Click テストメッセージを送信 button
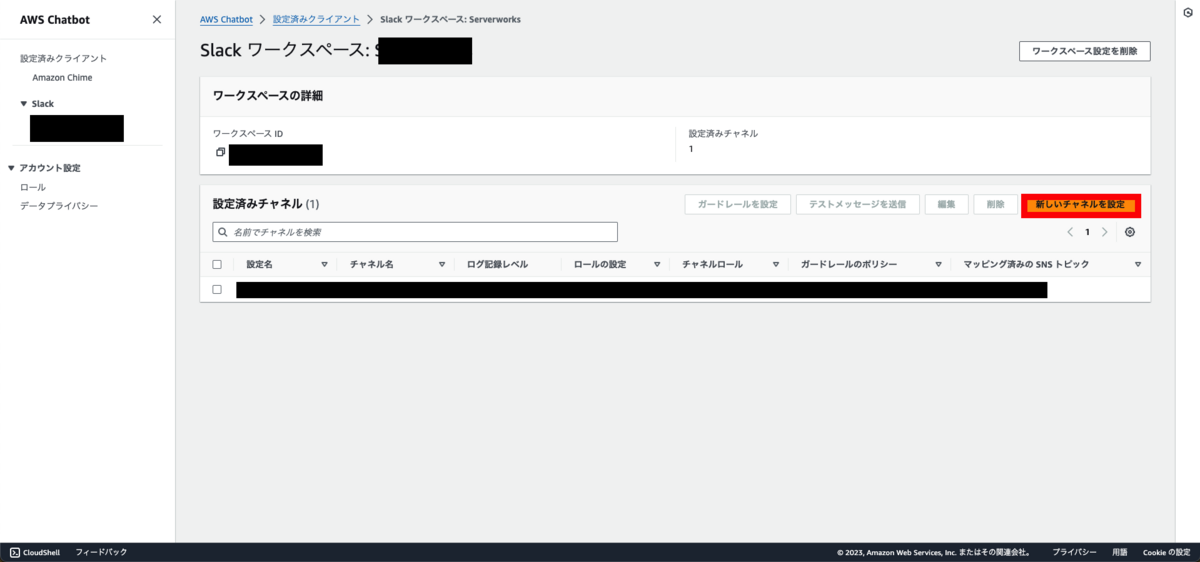The height and width of the screenshot is (562, 1200). pyautogui.click(x=857, y=204)
